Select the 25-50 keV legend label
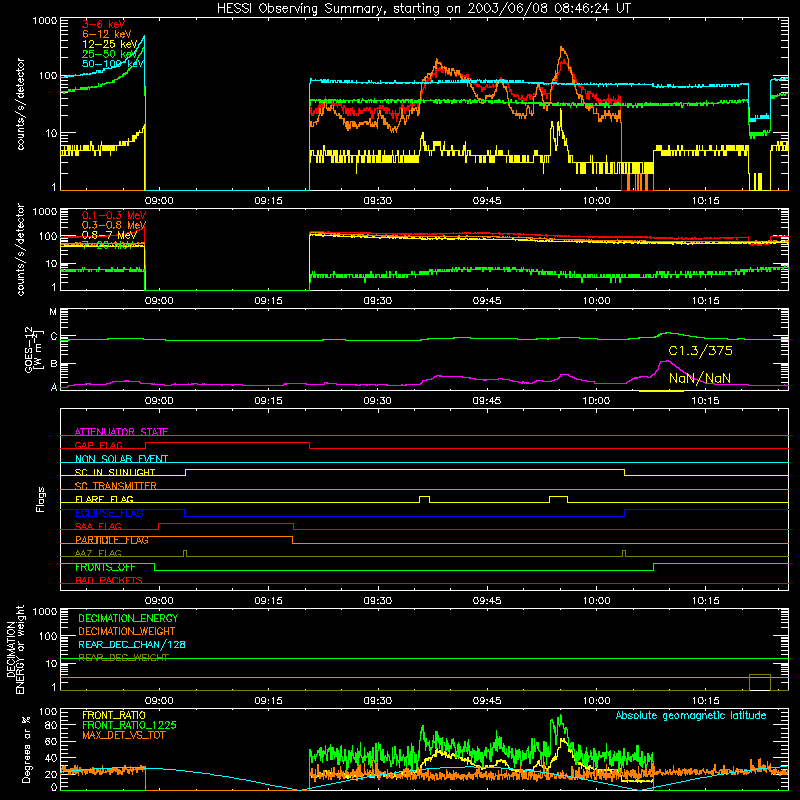The width and height of the screenshot is (800, 800). (x=110, y=54)
